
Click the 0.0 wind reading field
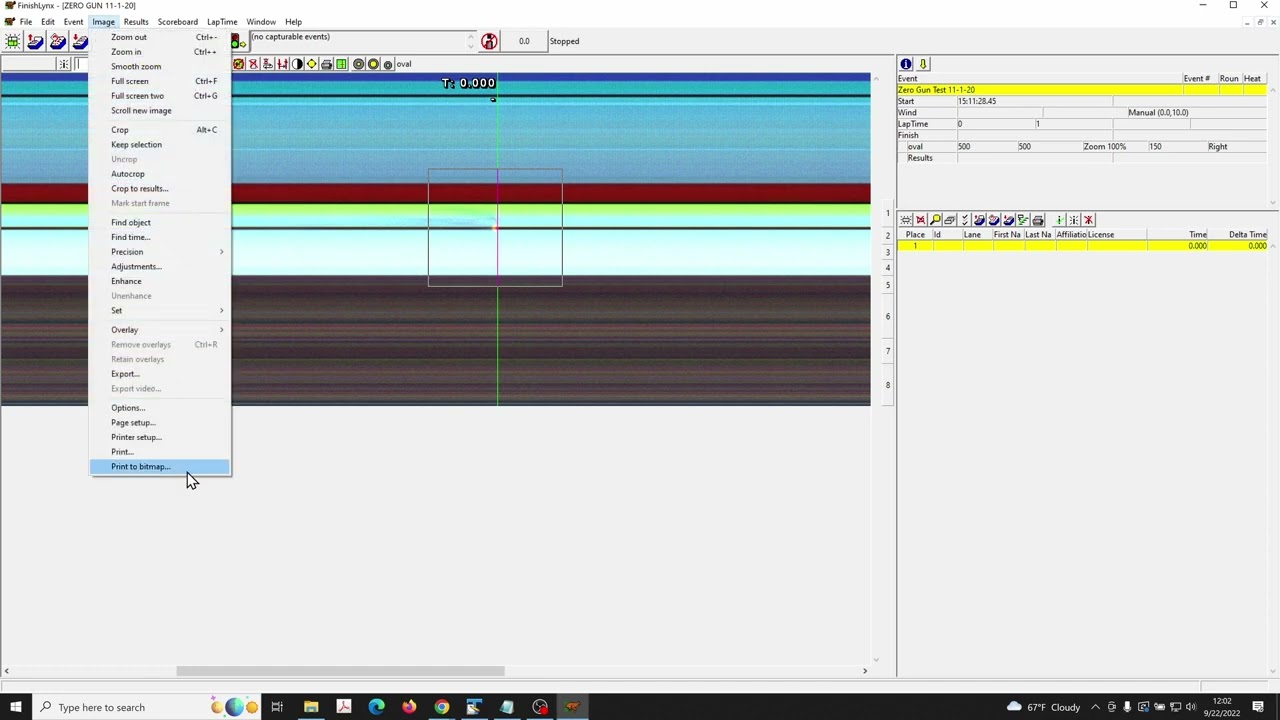[x=524, y=41]
